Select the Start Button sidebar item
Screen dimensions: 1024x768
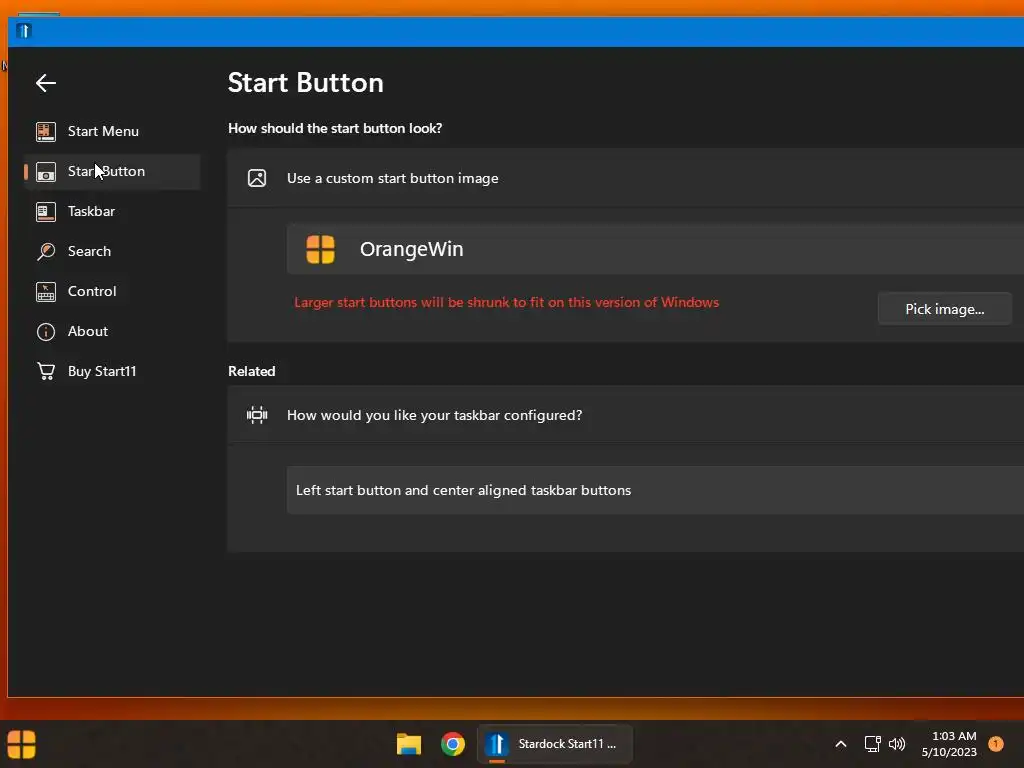(x=112, y=172)
